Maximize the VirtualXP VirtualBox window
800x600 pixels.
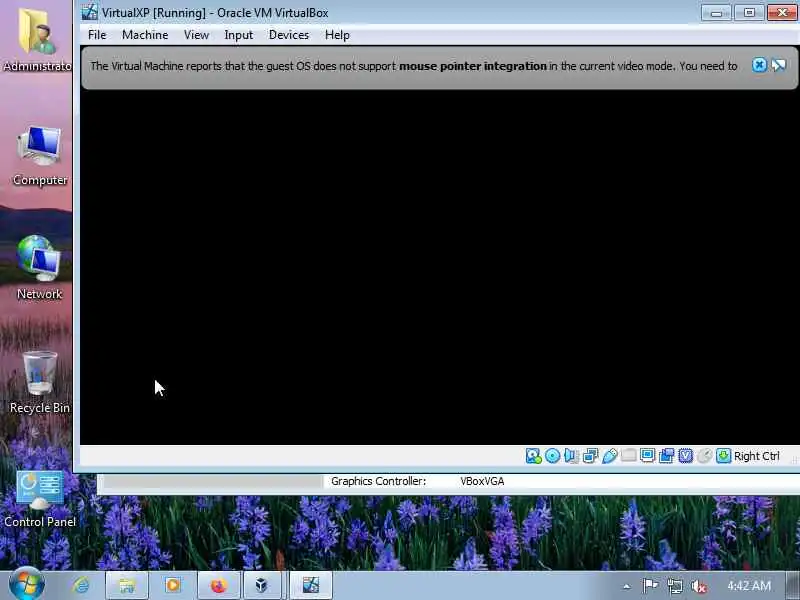[749, 12]
